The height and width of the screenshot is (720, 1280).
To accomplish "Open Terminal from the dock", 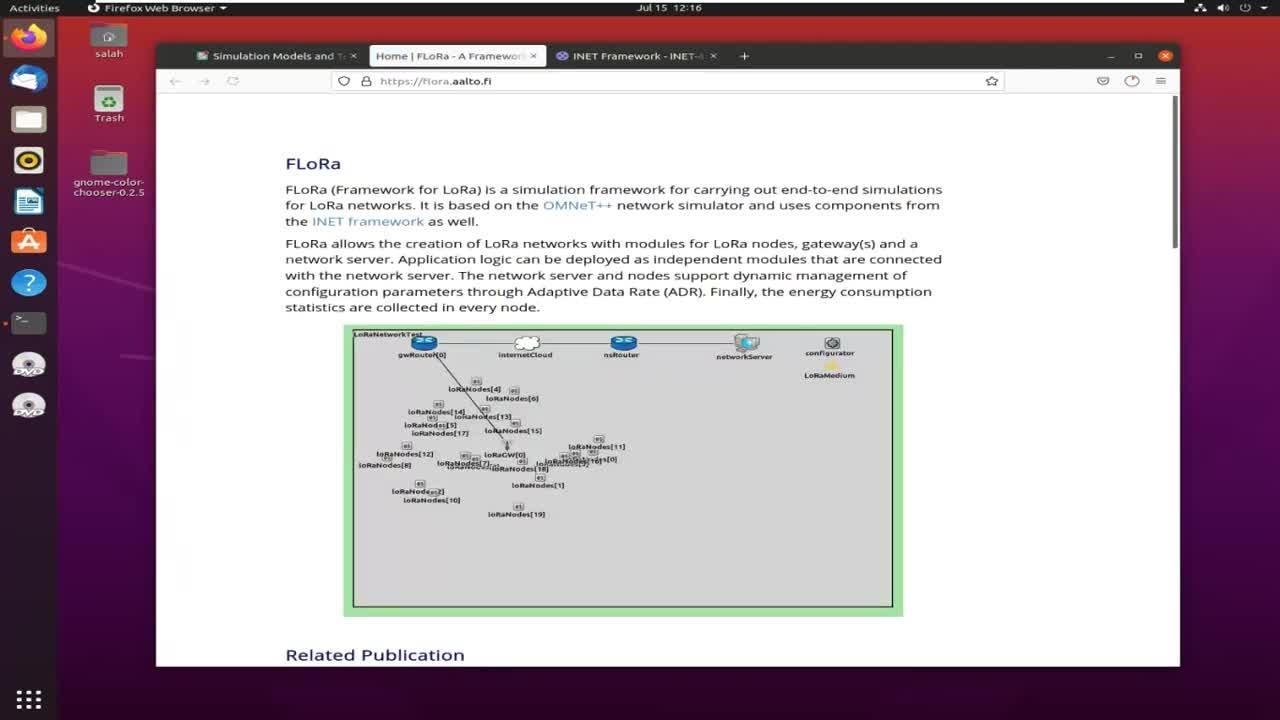I will click(x=28, y=323).
